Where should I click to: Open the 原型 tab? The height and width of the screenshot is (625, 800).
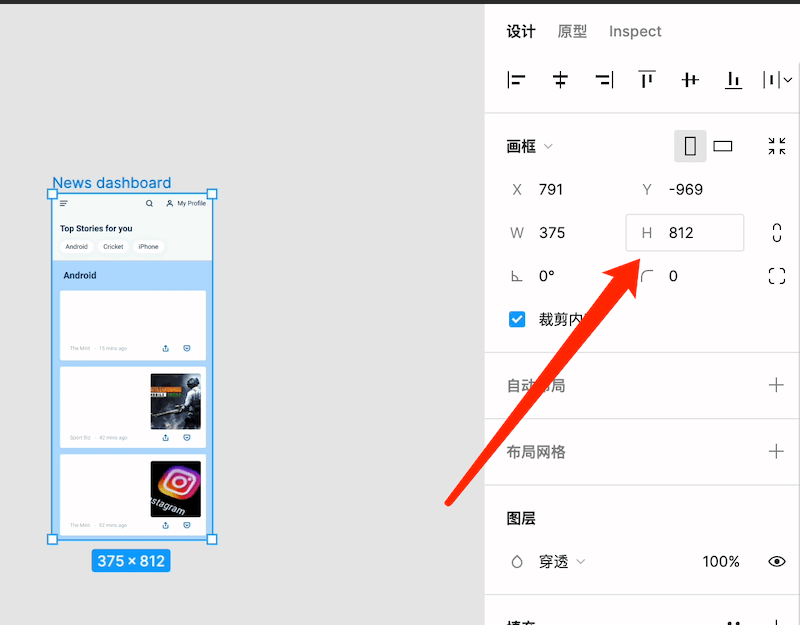click(572, 31)
